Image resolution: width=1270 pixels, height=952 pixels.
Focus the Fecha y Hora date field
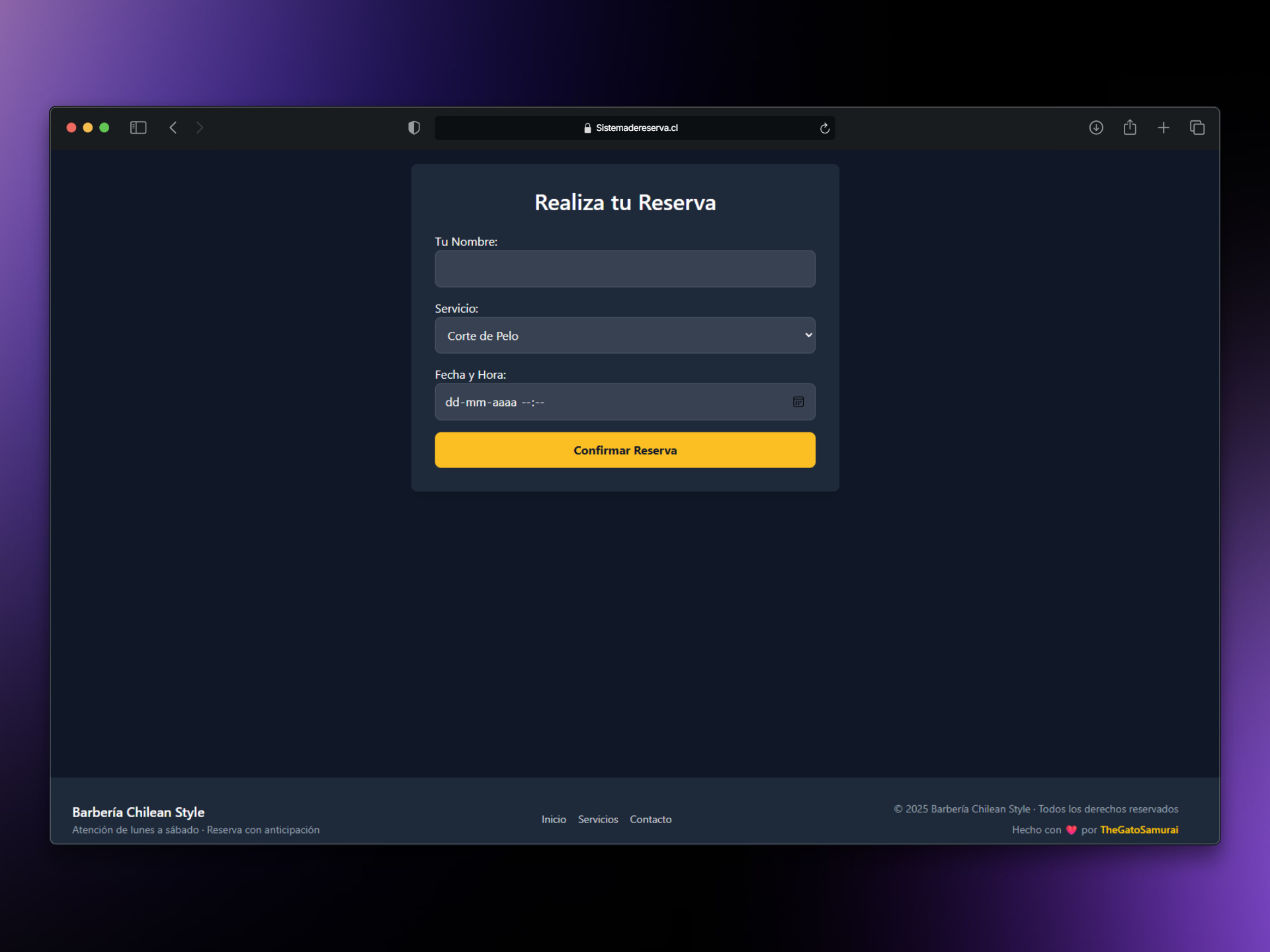595,402
